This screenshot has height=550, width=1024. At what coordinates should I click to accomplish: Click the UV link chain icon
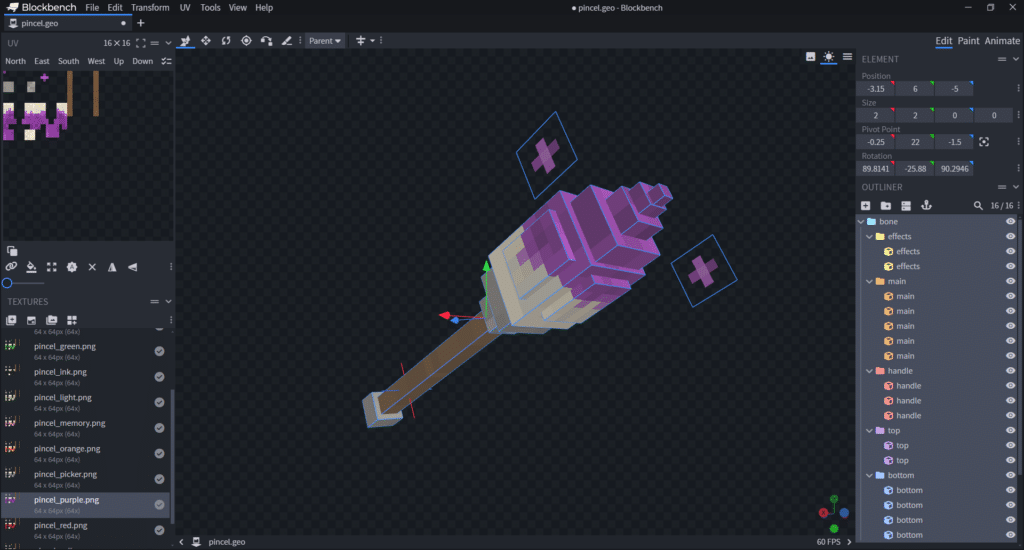11,267
